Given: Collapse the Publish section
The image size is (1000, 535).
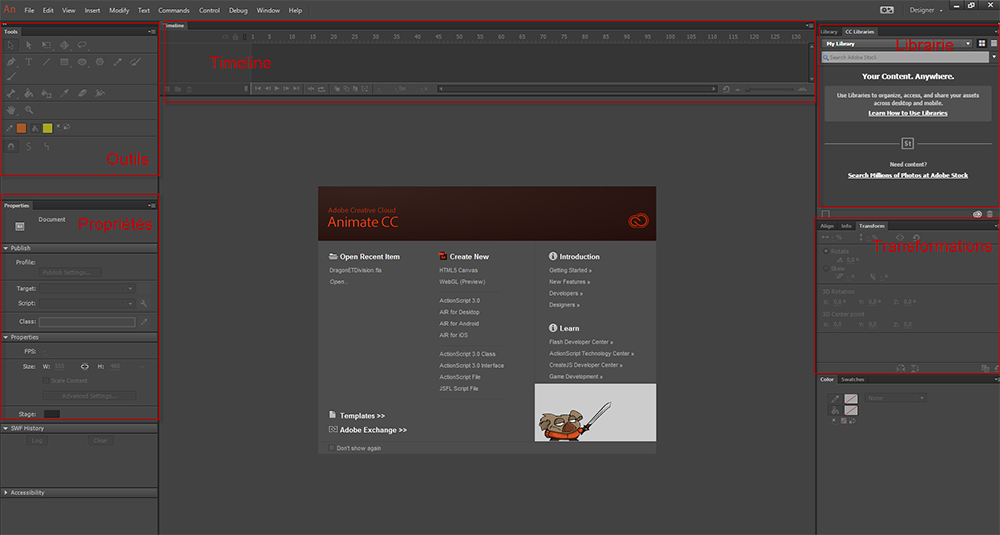Looking at the screenshot, I should coord(6,248).
